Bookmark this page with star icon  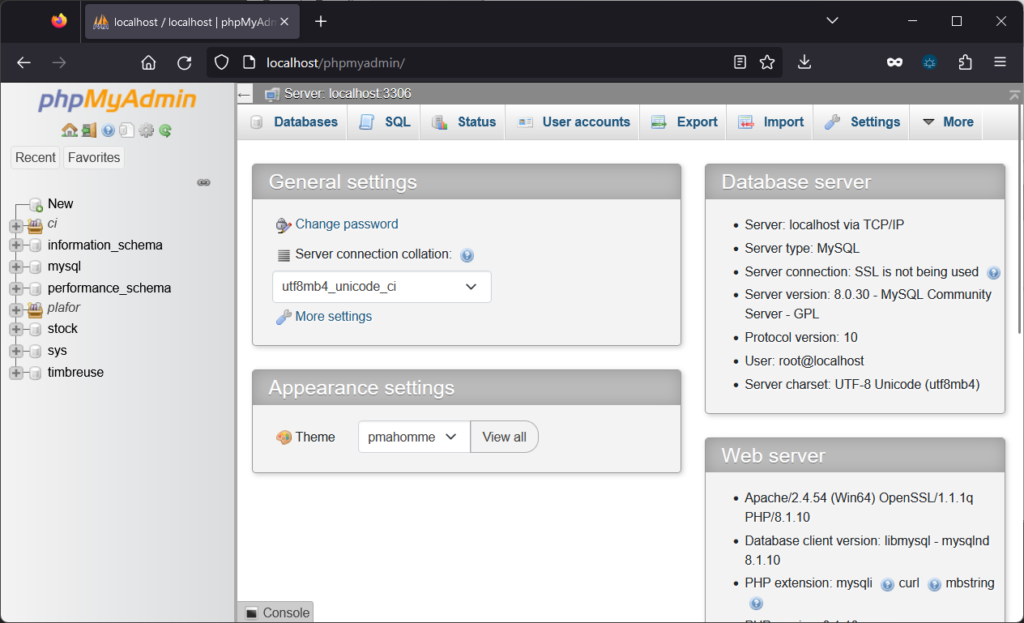click(x=767, y=63)
